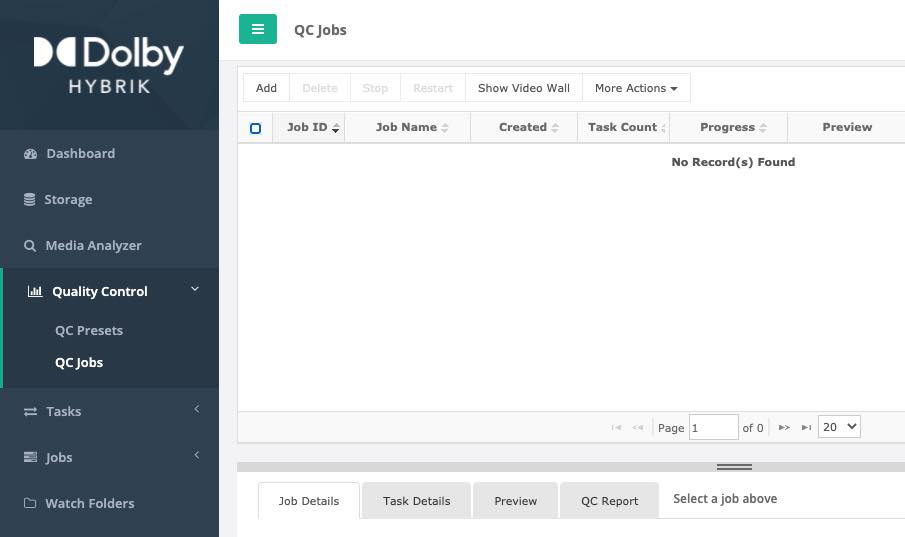This screenshot has width=905, height=537.
Task: Open QC Presets submenu item
Action: [89, 330]
